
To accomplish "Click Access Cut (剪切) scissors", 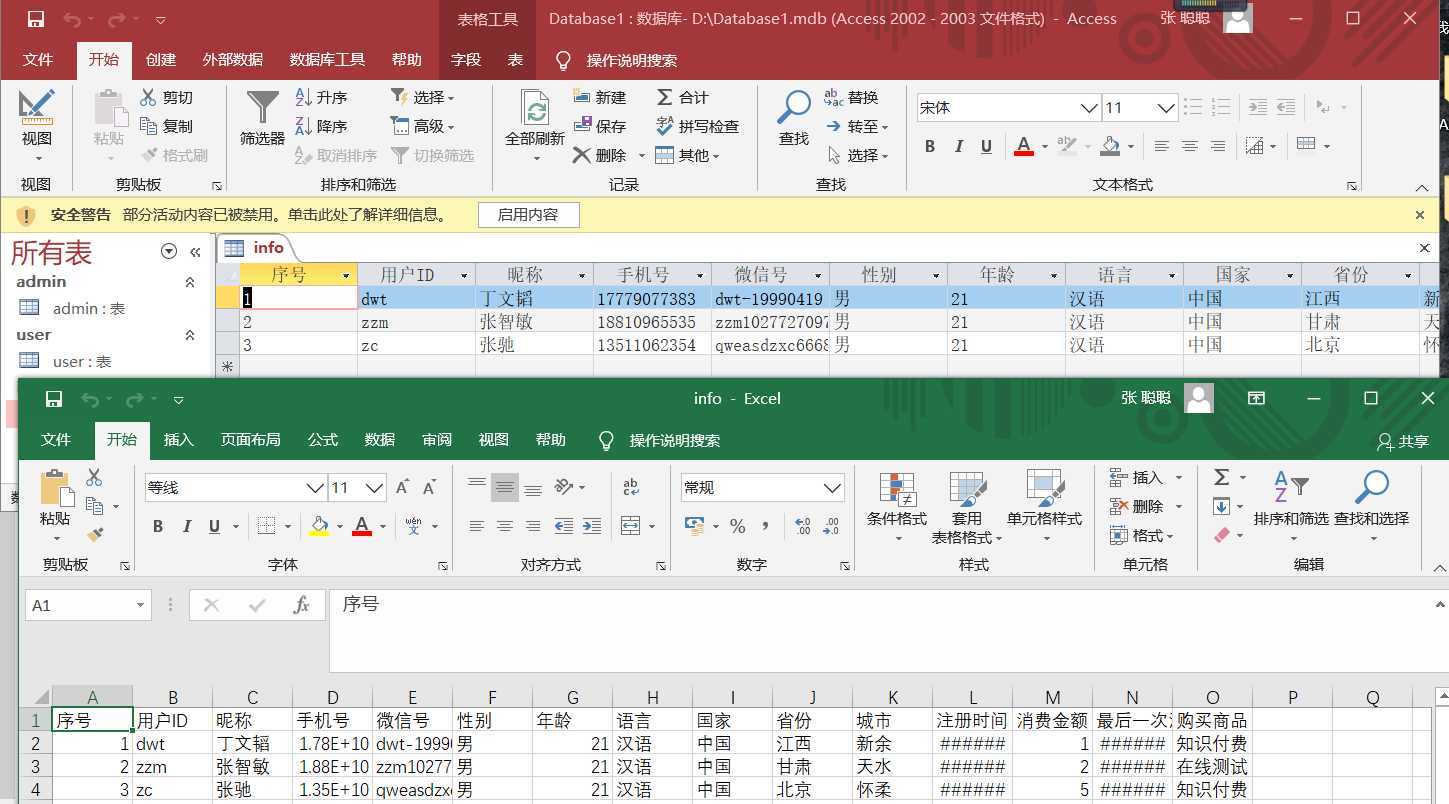I will pos(166,97).
